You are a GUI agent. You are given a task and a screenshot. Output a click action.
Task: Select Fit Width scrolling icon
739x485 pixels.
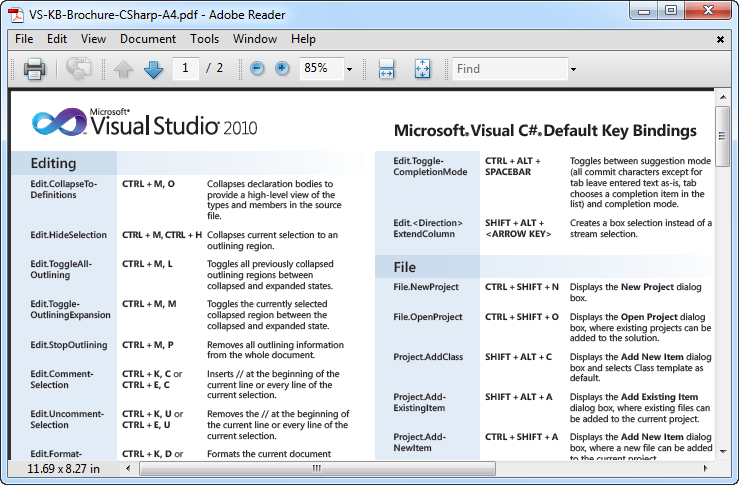click(386, 69)
